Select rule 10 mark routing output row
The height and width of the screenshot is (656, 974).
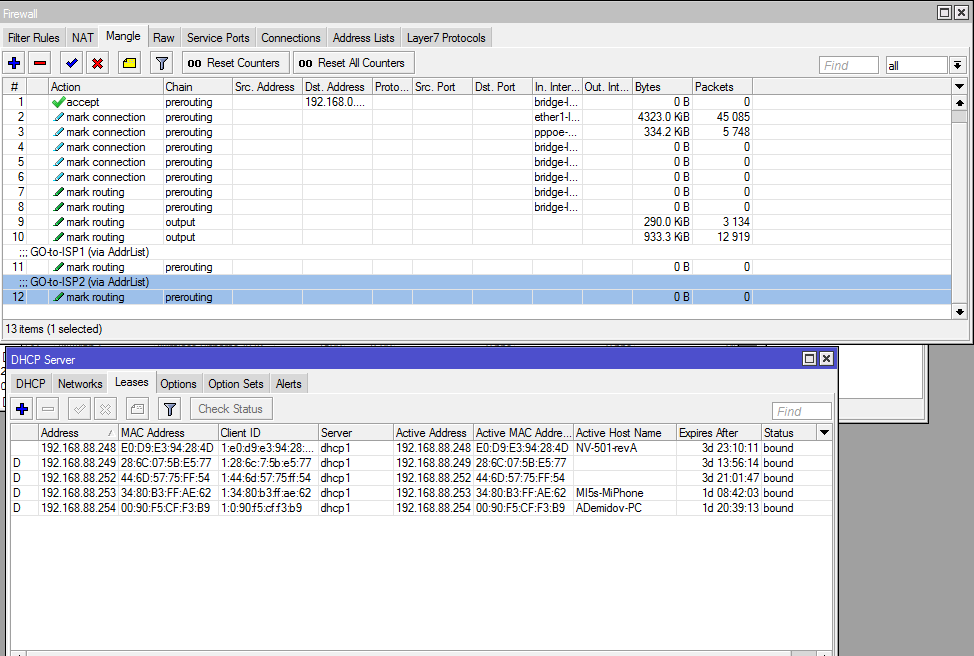(x=476, y=237)
